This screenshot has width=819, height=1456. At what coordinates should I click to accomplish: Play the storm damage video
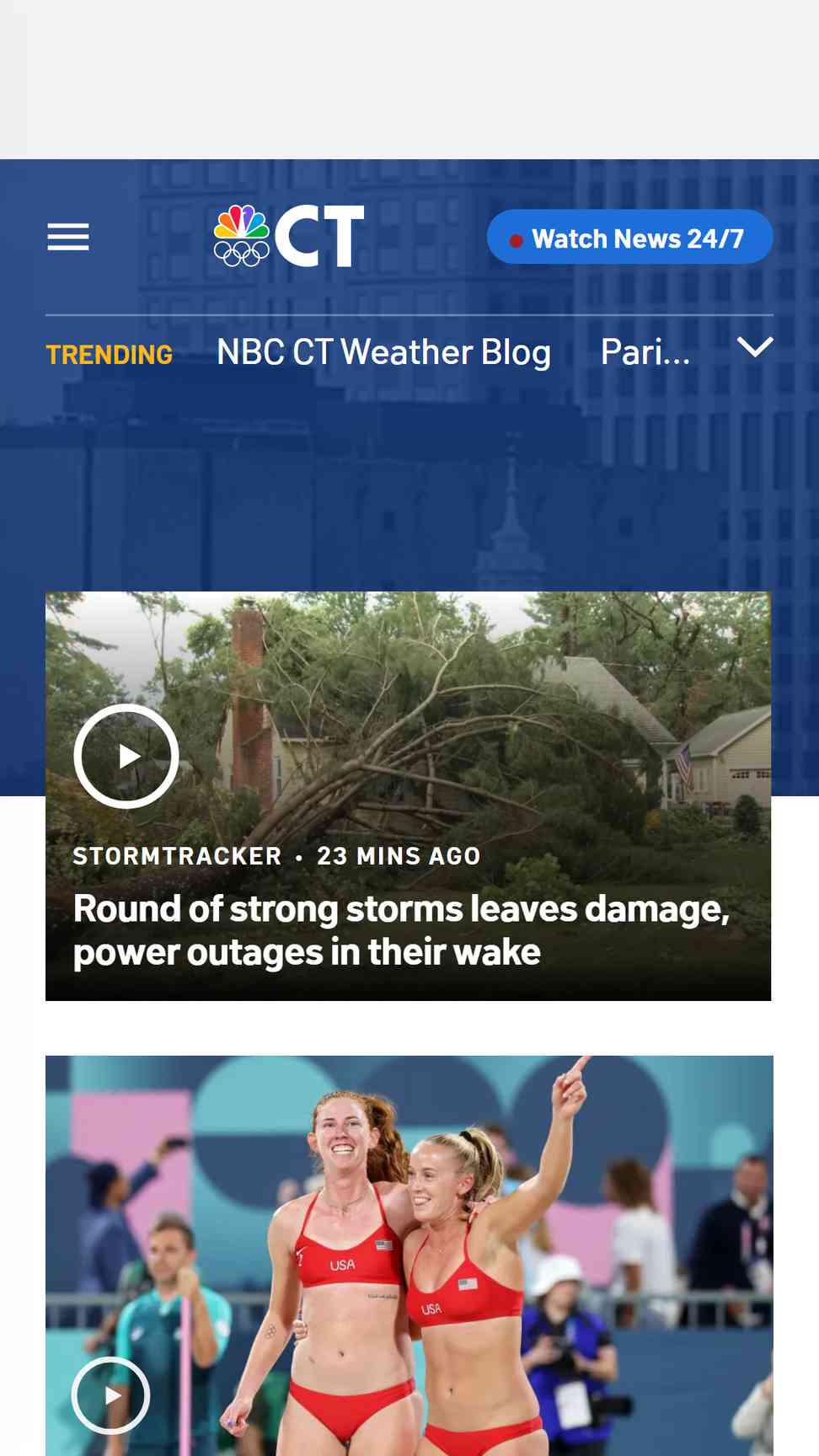[x=126, y=756]
